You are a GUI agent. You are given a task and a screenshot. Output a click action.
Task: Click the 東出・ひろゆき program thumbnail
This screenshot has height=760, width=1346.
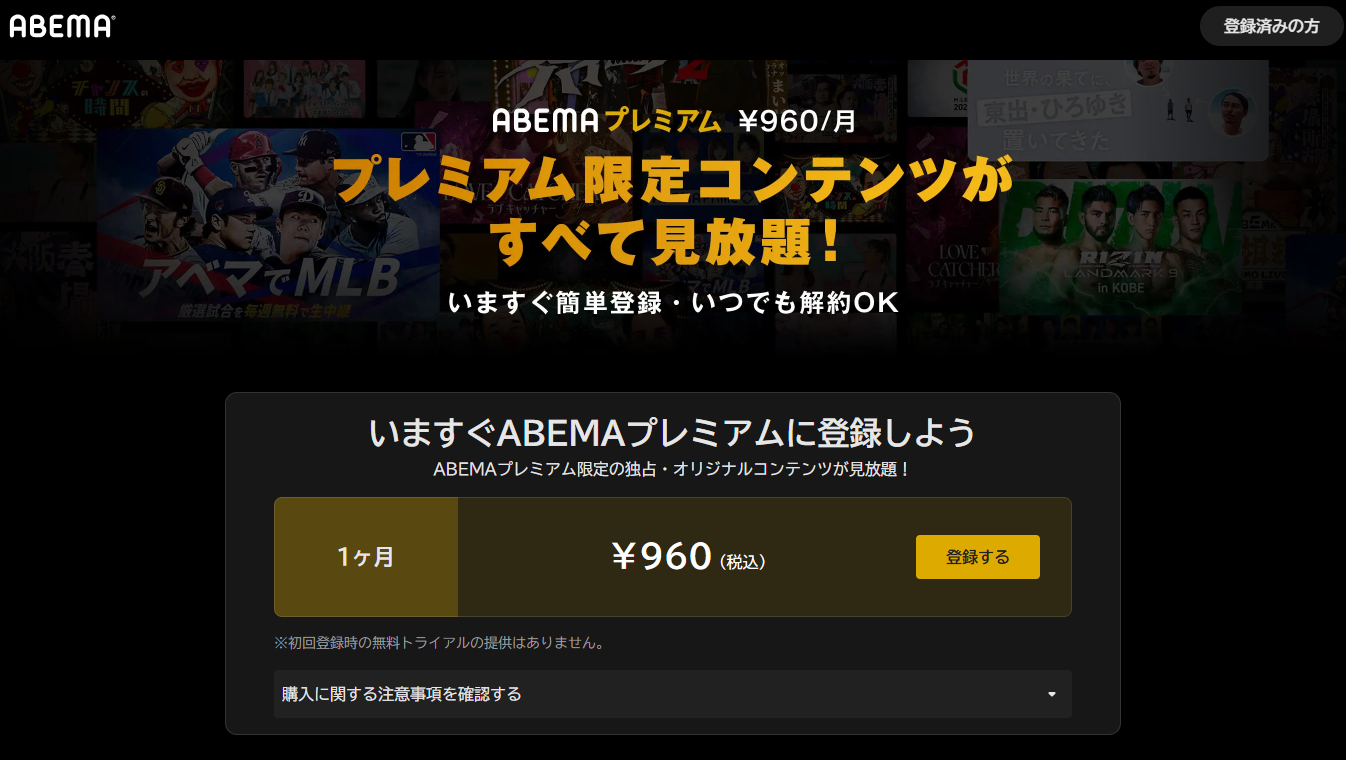pos(1117,110)
